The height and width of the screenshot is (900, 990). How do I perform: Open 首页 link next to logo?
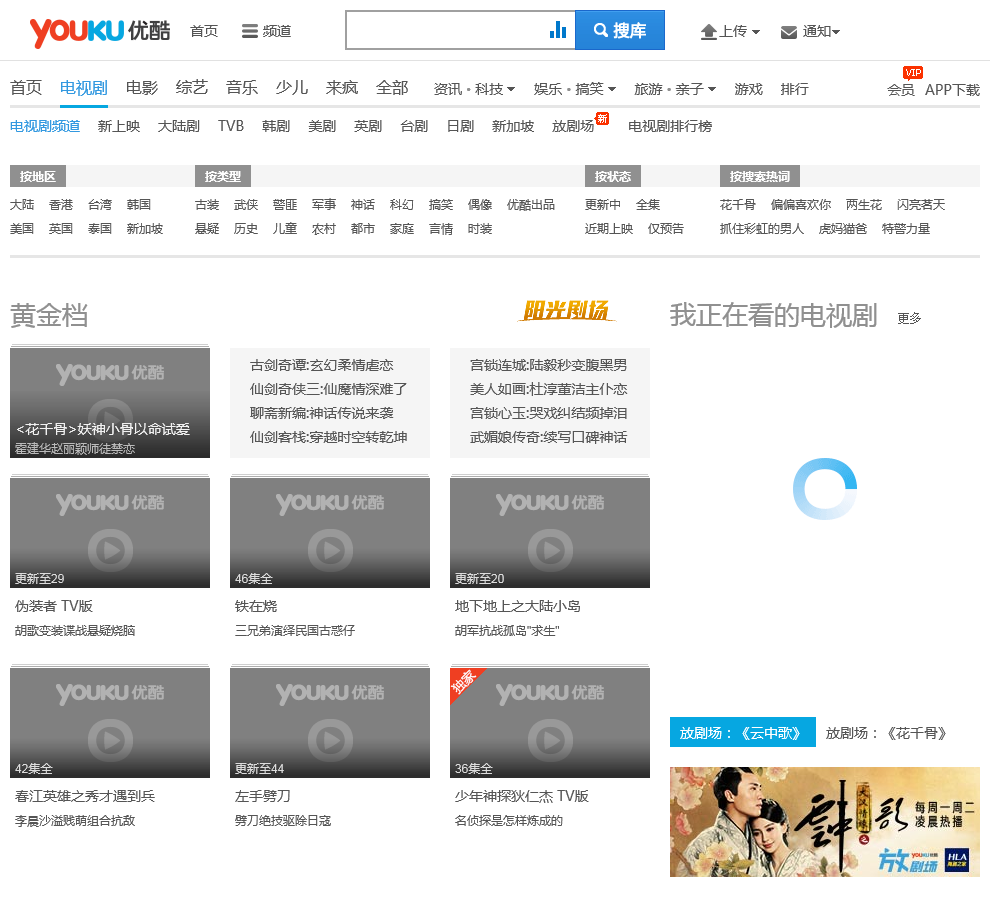point(204,31)
